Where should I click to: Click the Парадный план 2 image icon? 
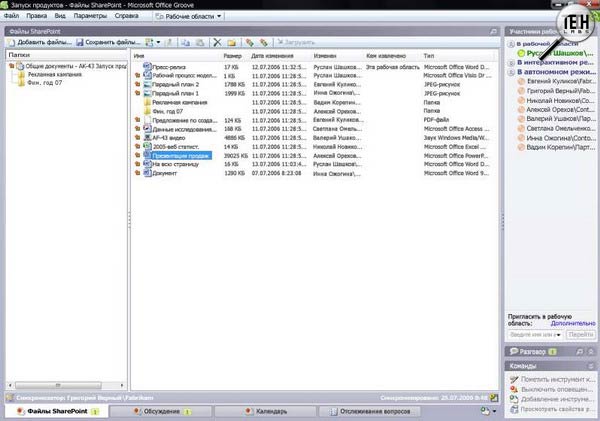tap(147, 84)
